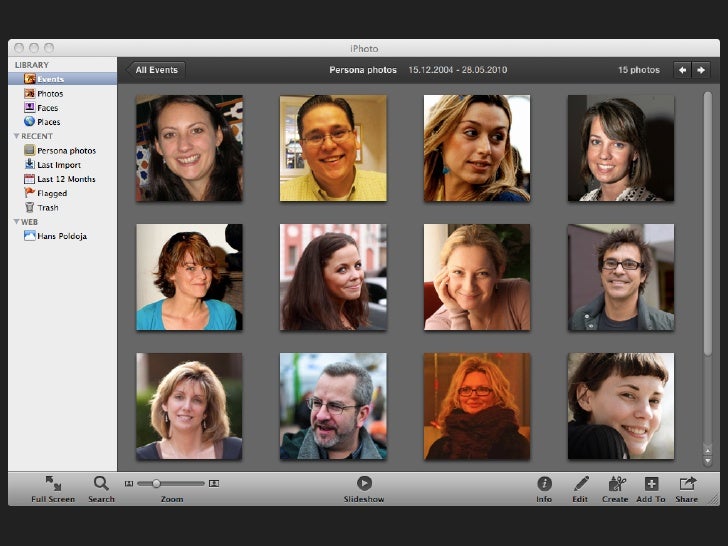Select Persona photos in Recent list
Viewport: 728px width, 546px height.
tap(62, 150)
